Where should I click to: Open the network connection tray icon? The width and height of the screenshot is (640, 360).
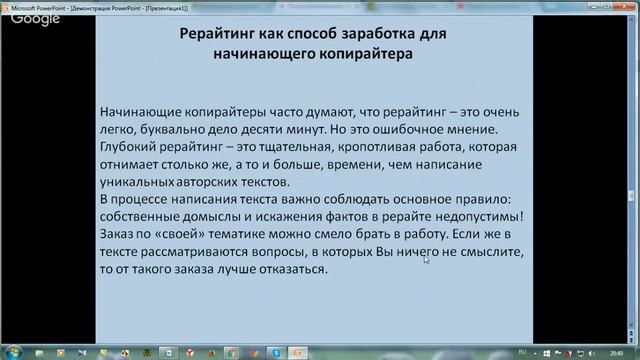point(580,353)
